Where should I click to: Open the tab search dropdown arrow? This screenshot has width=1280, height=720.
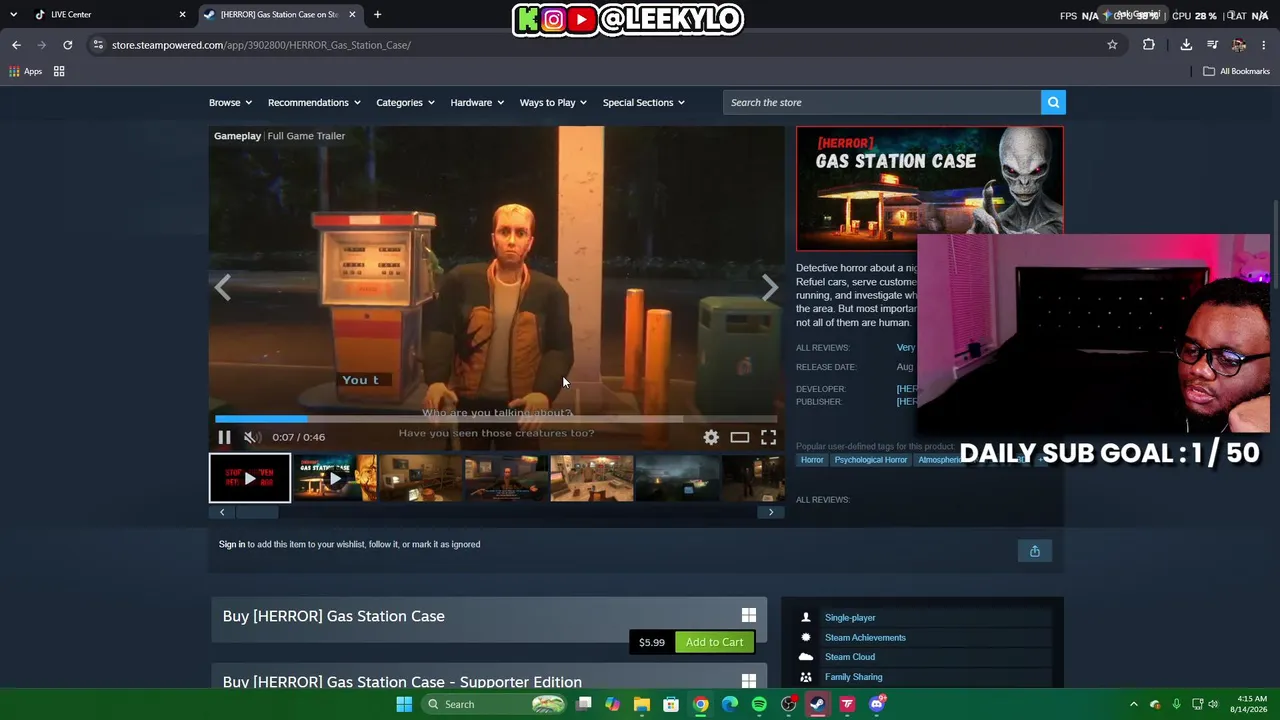pyautogui.click(x=13, y=15)
